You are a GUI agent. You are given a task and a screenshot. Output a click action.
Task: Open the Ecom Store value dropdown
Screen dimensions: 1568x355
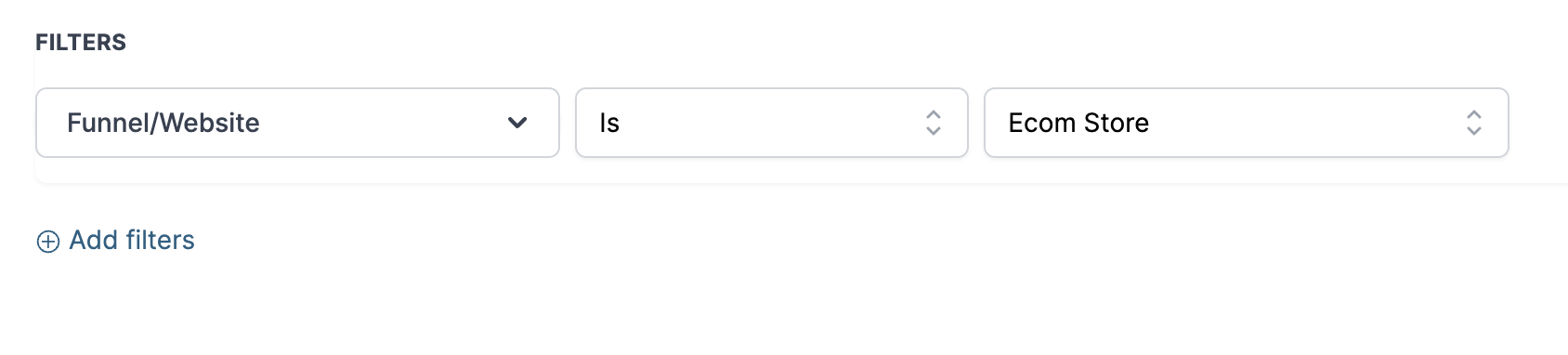[1247, 123]
